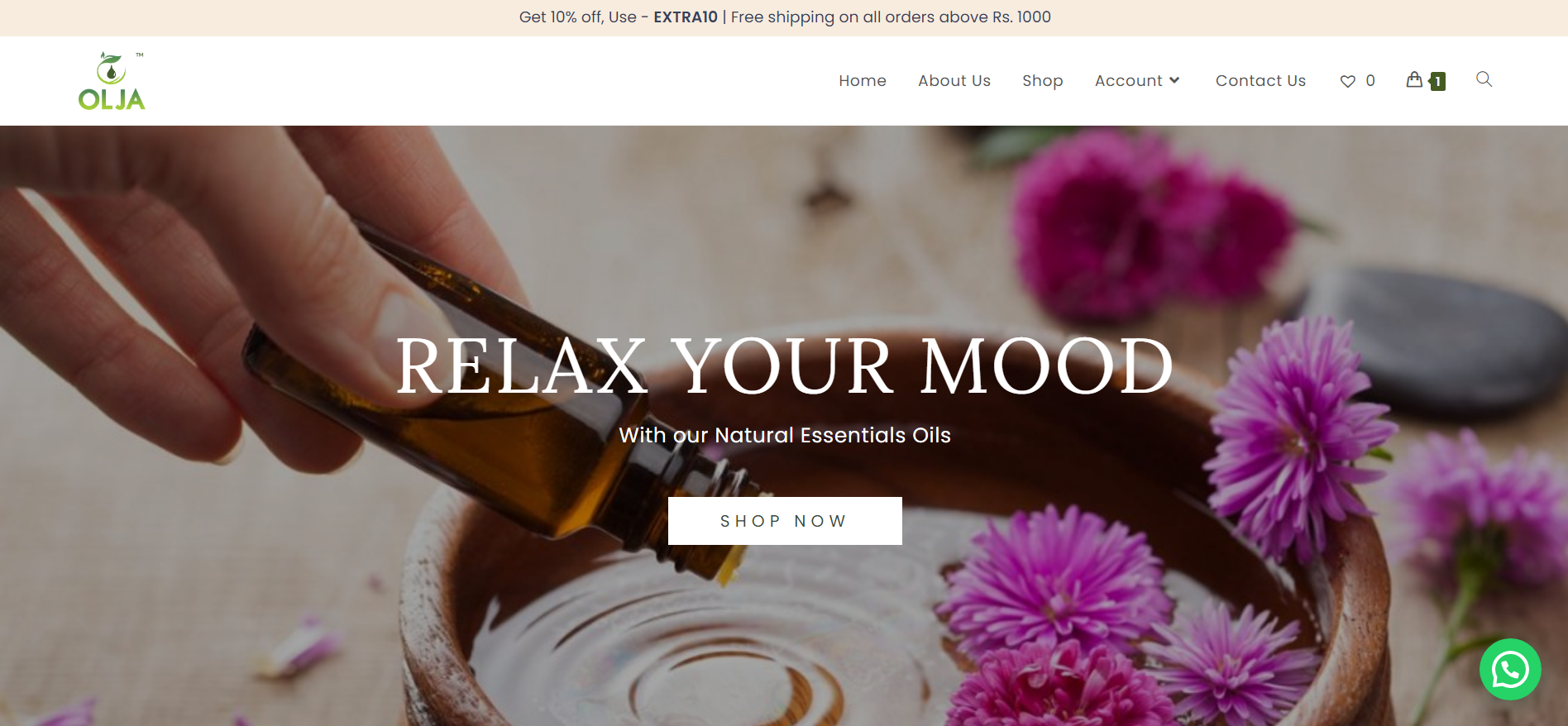
Task: Start a WhatsApp chat via green bubble
Action: [x=1510, y=670]
